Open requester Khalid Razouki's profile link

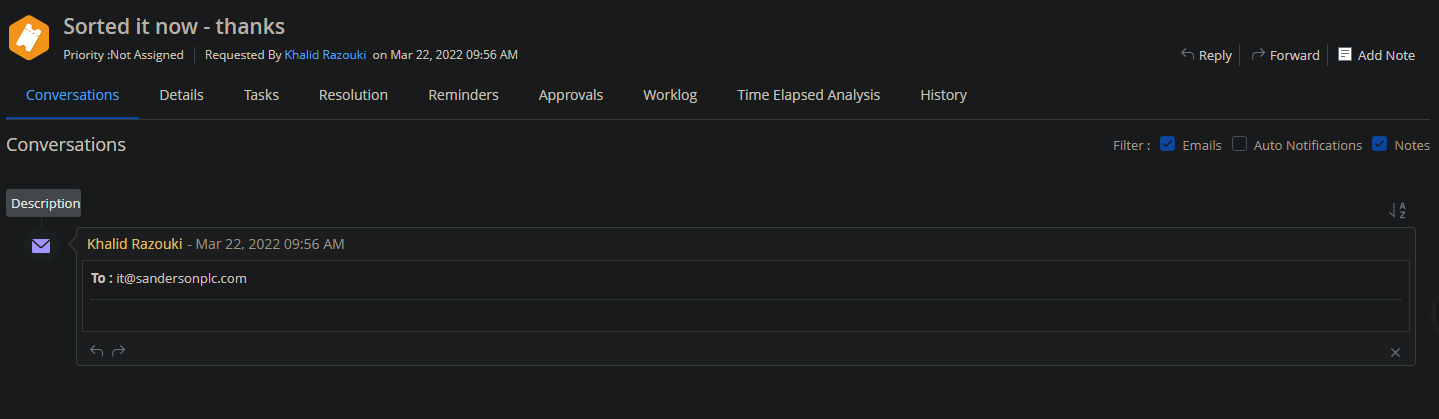click(x=325, y=54)
